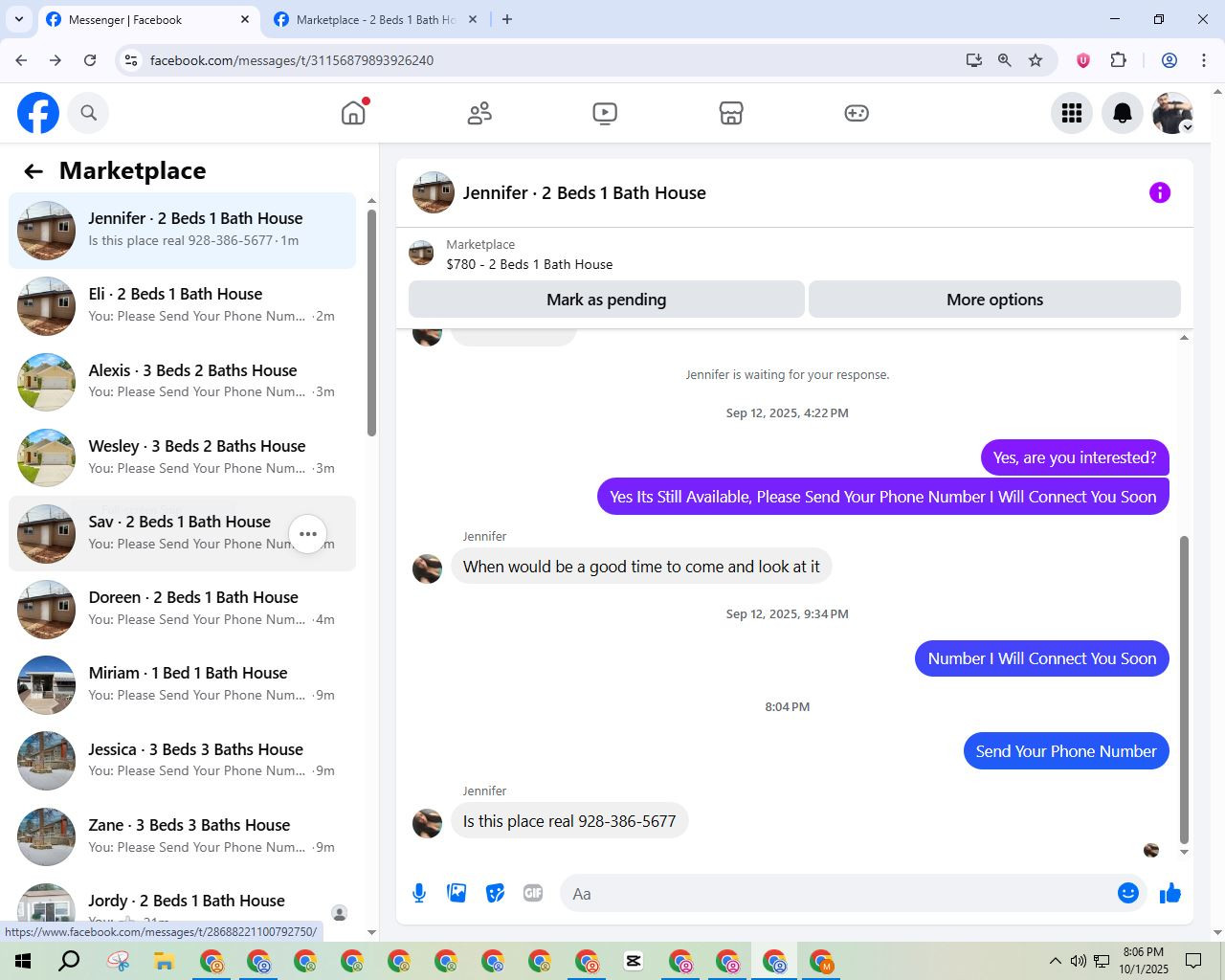Image resolution: width=1225 pixels, height=980 pixels.
Task: Click Jennifer's avatar beside last message
Action: [x=427, y=822]
